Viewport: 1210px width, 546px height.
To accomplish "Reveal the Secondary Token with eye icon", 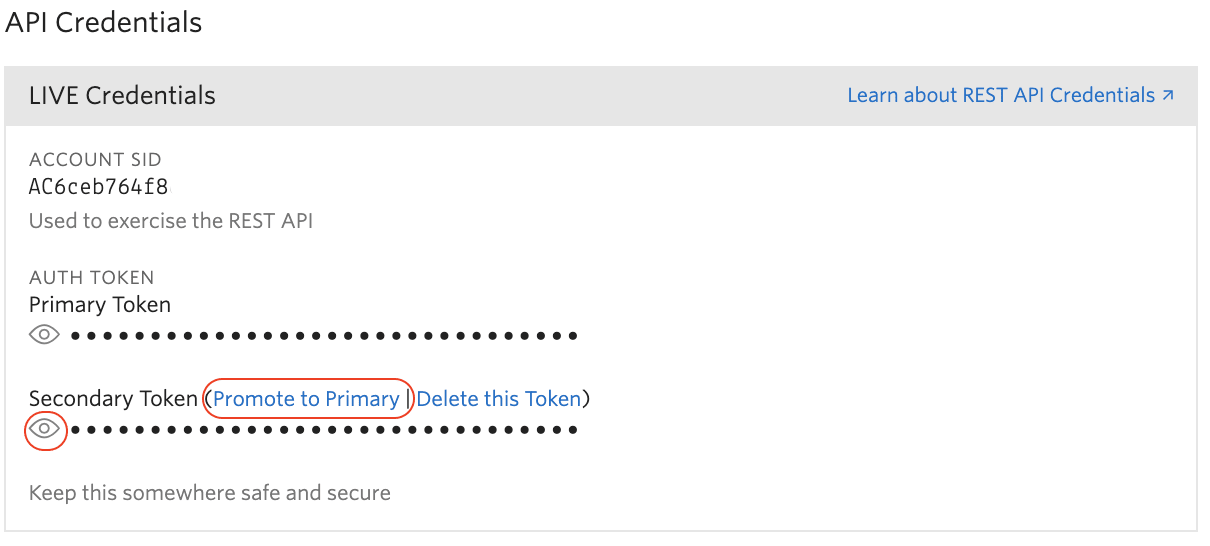I will [x=45, y=430].
